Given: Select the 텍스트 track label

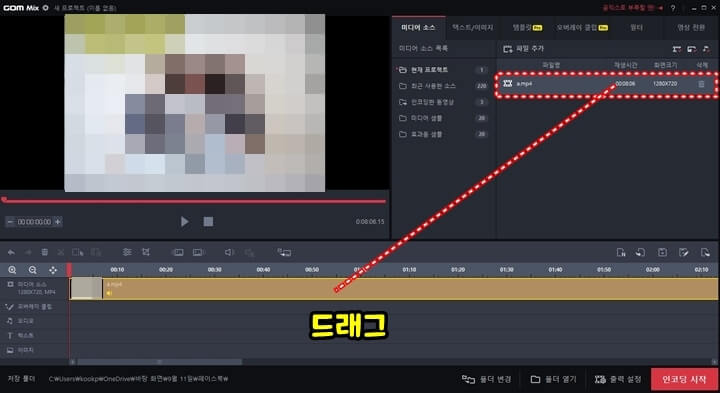Looking at the screenshot, I should 25,336.
